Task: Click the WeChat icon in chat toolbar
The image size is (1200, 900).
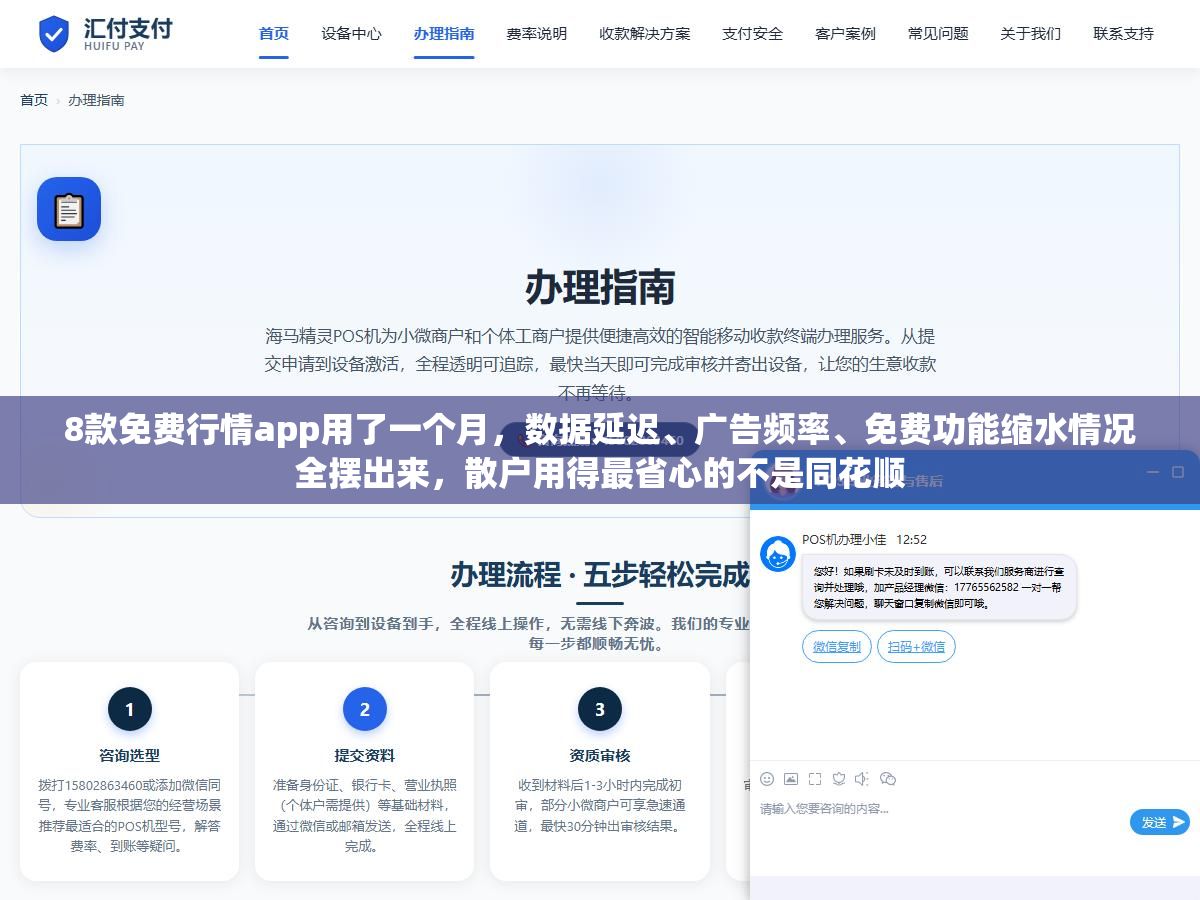Action: coord(887,779)
